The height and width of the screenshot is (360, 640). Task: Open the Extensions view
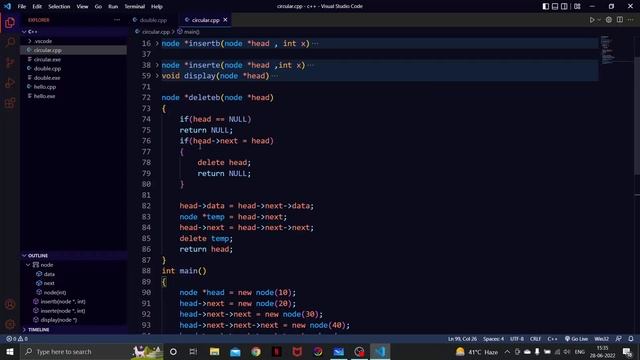coord(10,103)
